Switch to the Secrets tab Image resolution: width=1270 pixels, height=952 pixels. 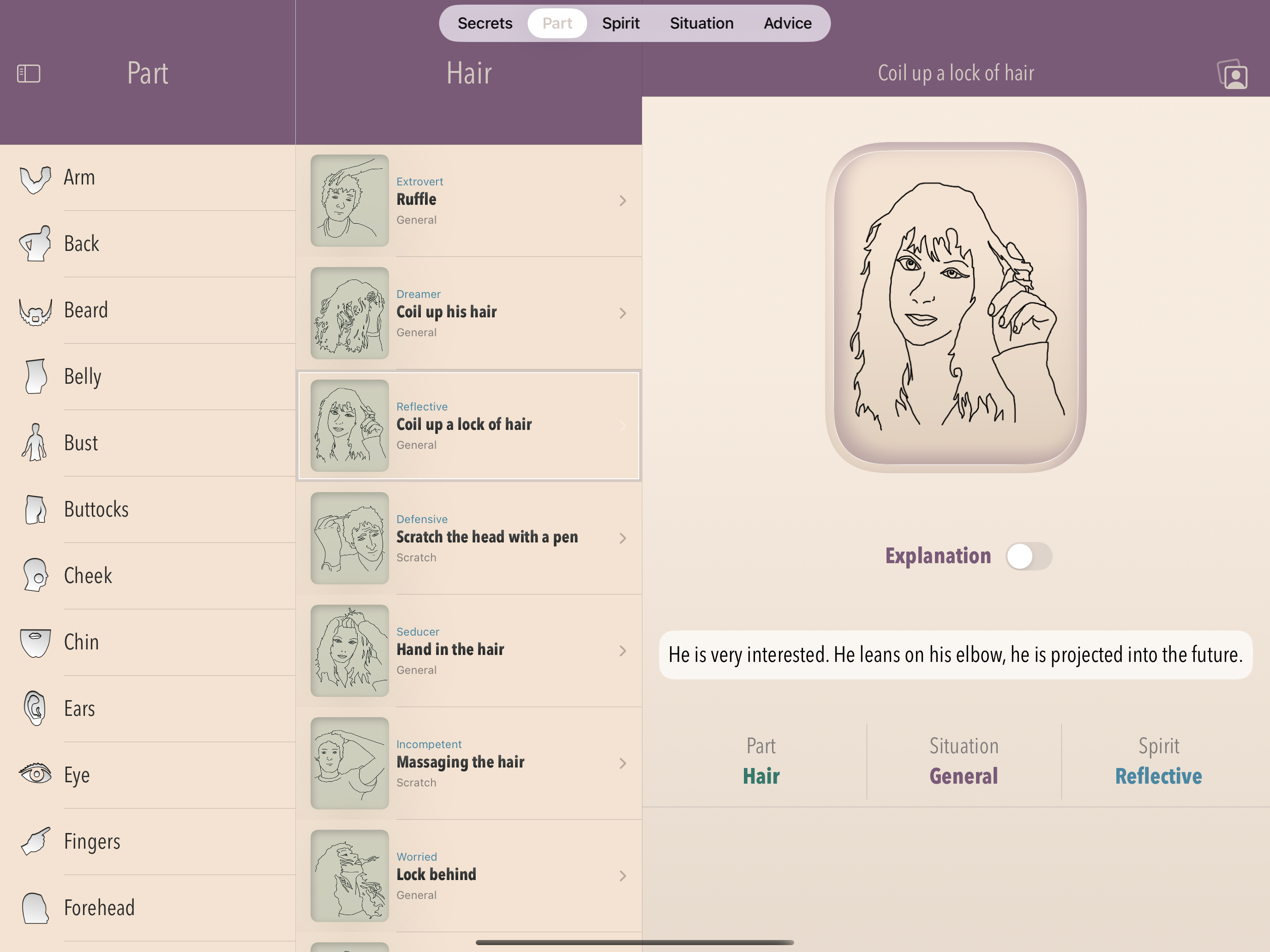tap(485, 23)
